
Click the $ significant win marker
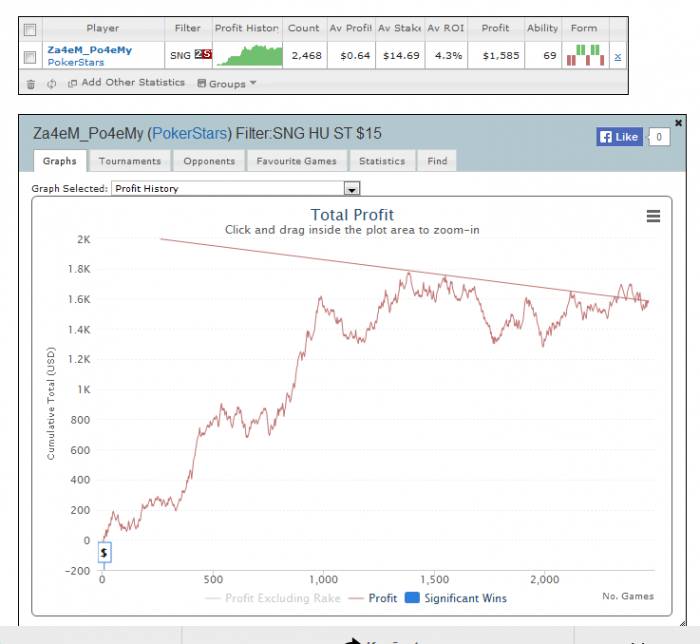pyautogui.click(x=104, y=553)
